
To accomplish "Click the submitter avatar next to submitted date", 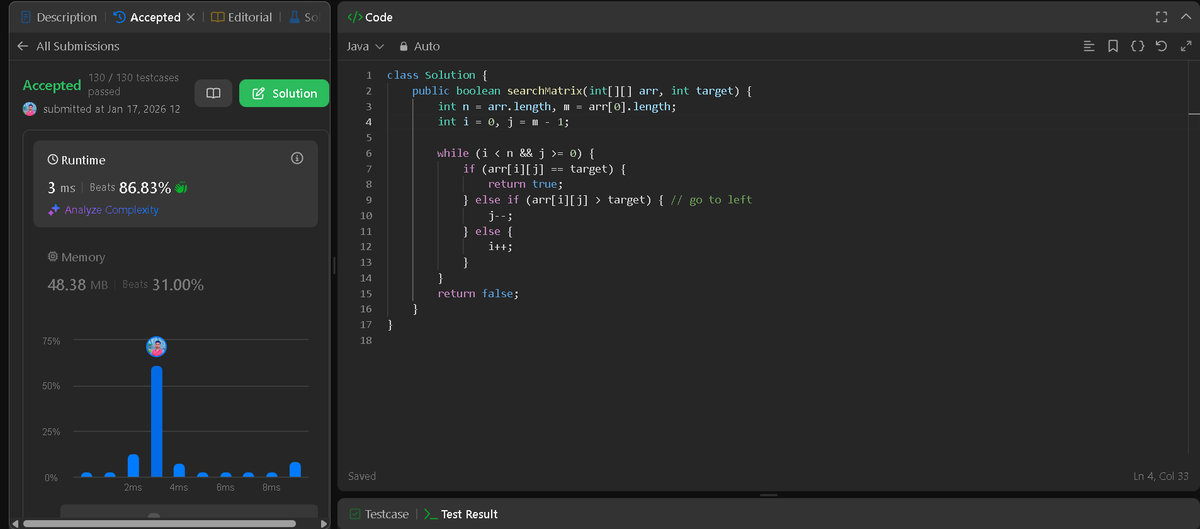I will pyautogui.click(x=30, y=108).
